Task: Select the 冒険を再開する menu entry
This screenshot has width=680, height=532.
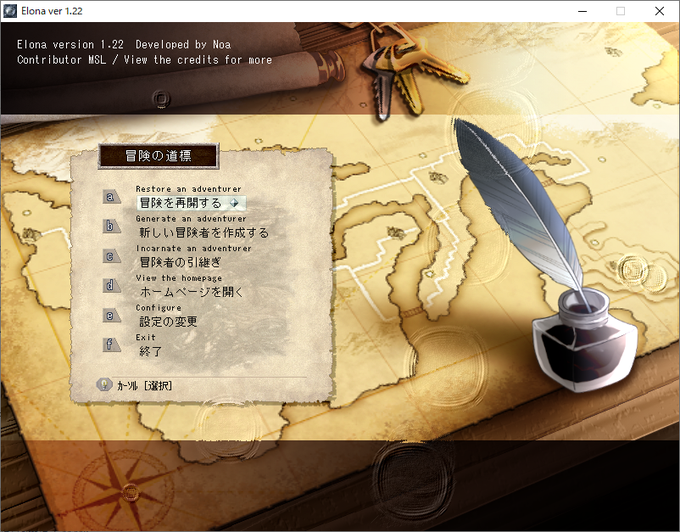Action: pyautogui.click(x=191, y=203)
